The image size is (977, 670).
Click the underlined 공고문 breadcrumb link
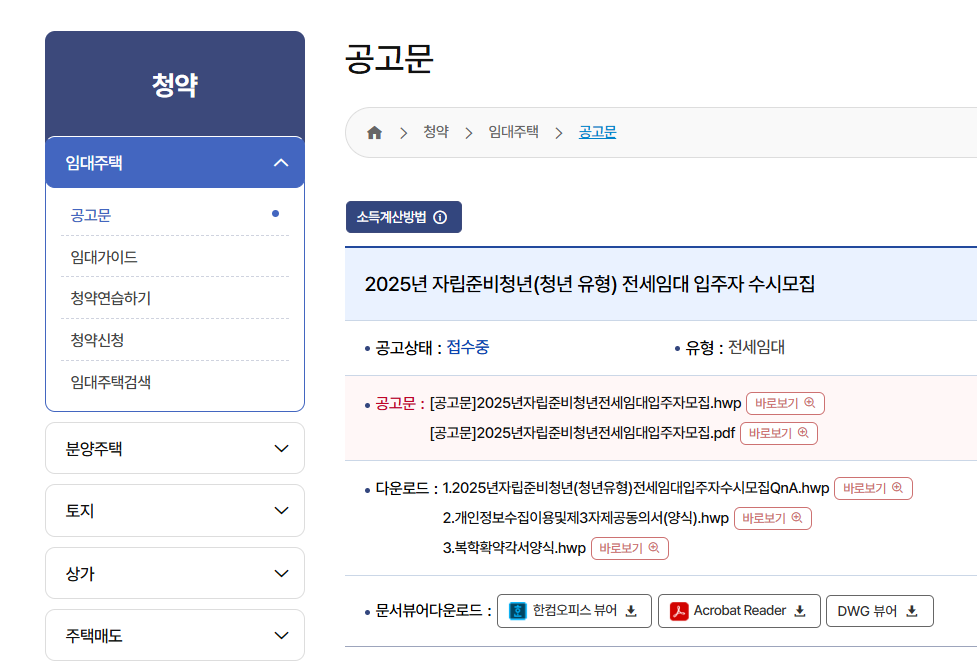click(597, 132)
